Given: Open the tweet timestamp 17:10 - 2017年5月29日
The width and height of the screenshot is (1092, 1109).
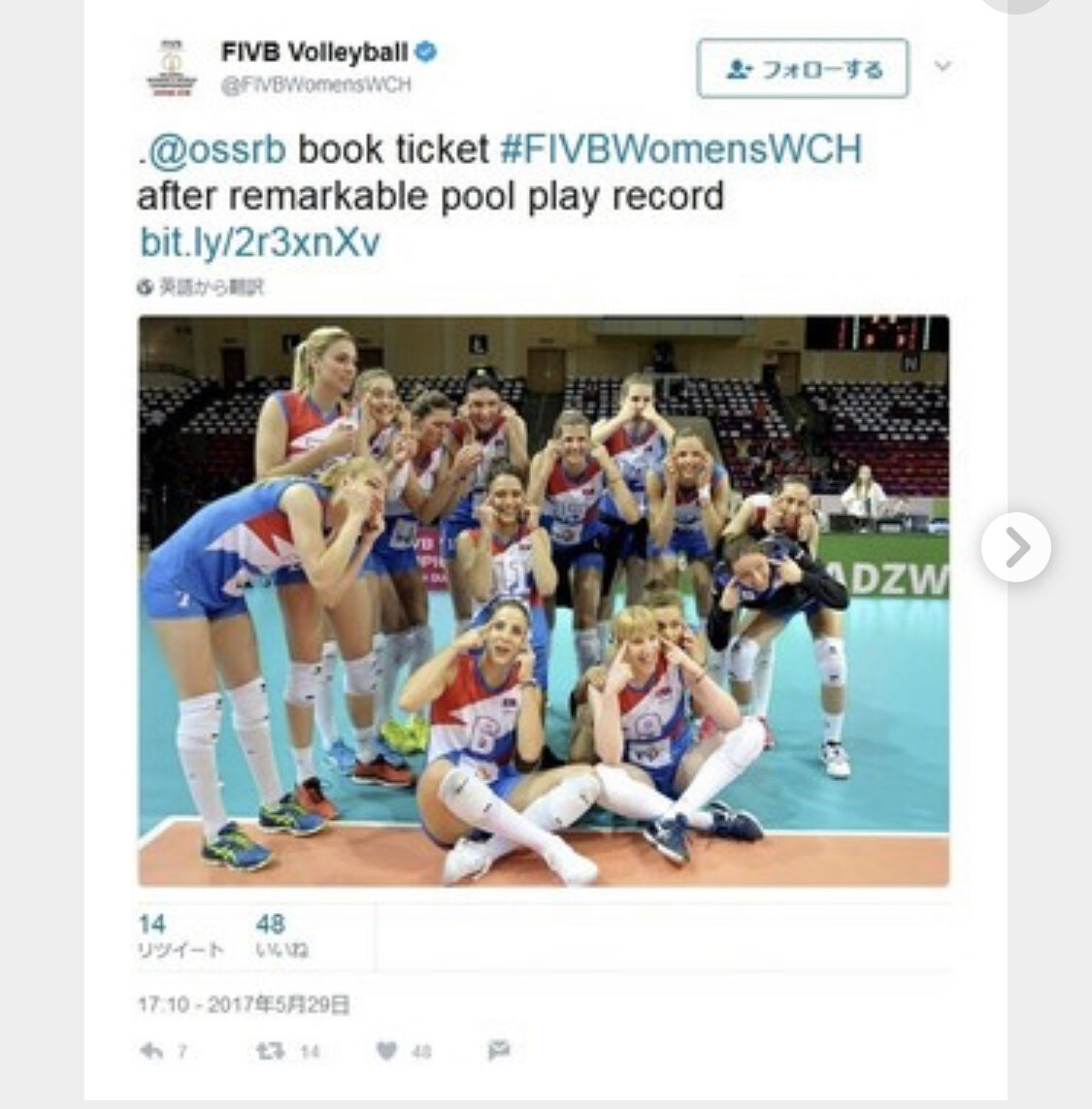Looking at the screenshot, I should point(245,1004).
